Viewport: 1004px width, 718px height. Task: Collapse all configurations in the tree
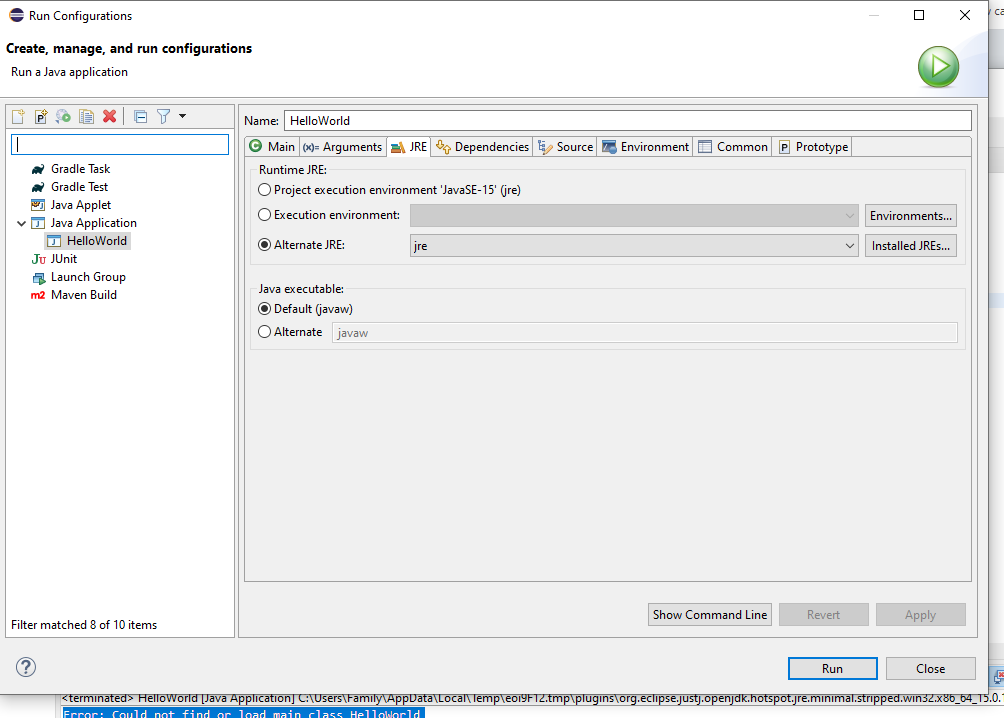click(x=140, y=117)
